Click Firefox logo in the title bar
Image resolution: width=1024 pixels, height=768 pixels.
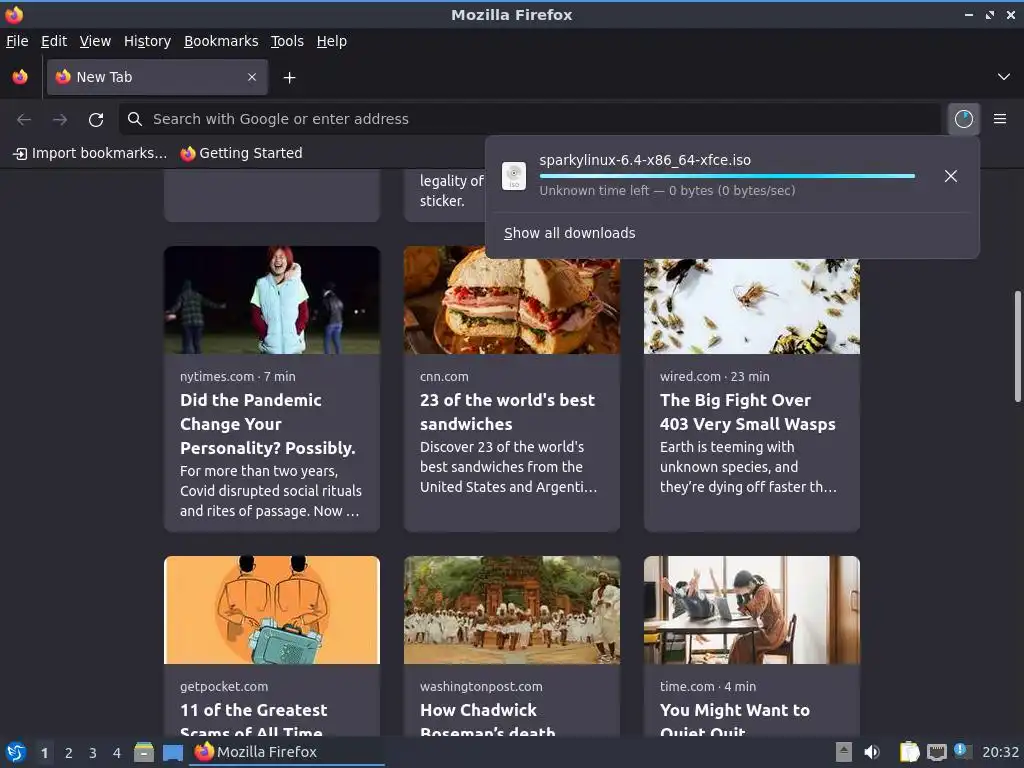coord(14,14)
